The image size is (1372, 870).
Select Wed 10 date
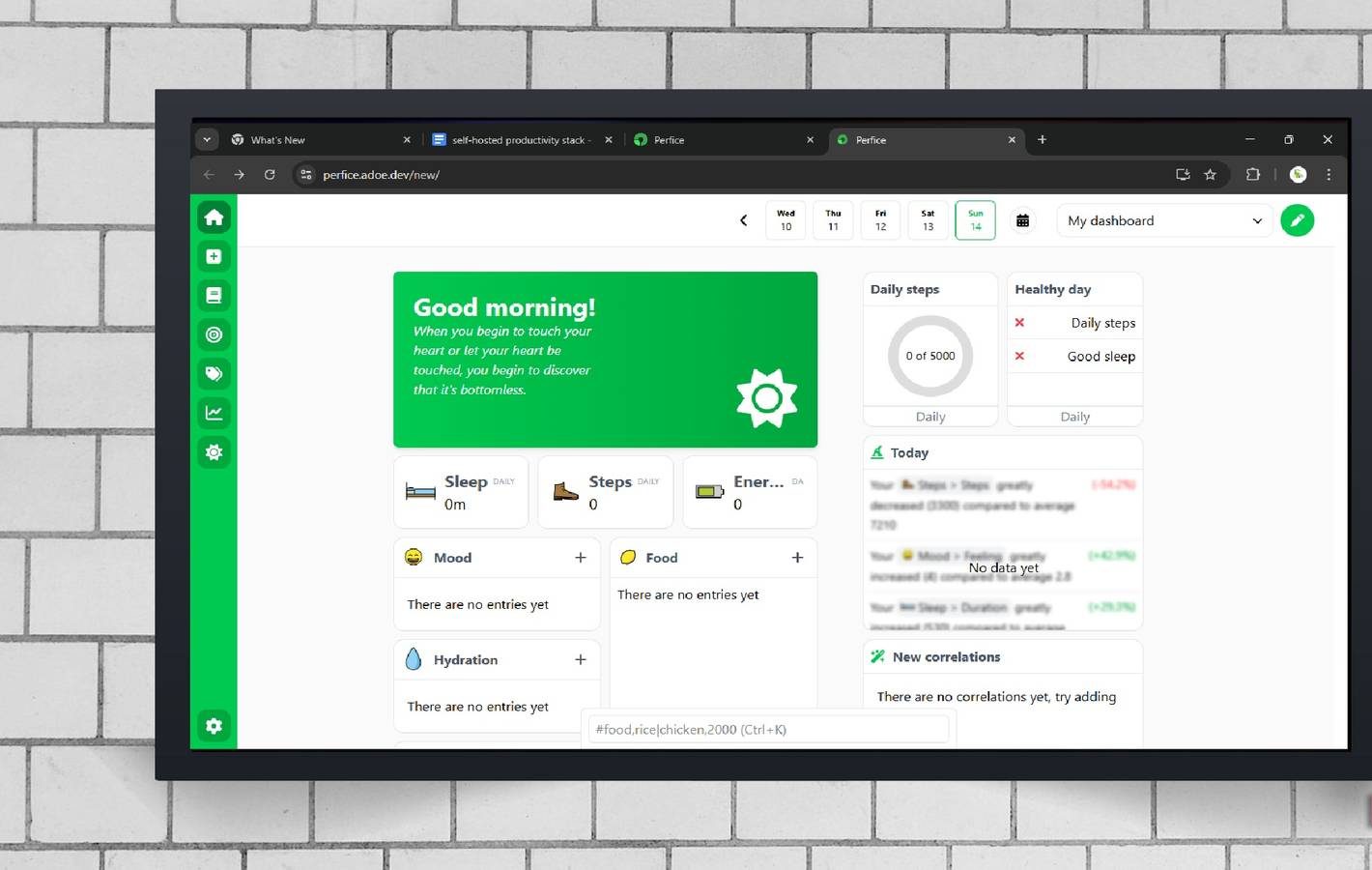pos(786,220)
